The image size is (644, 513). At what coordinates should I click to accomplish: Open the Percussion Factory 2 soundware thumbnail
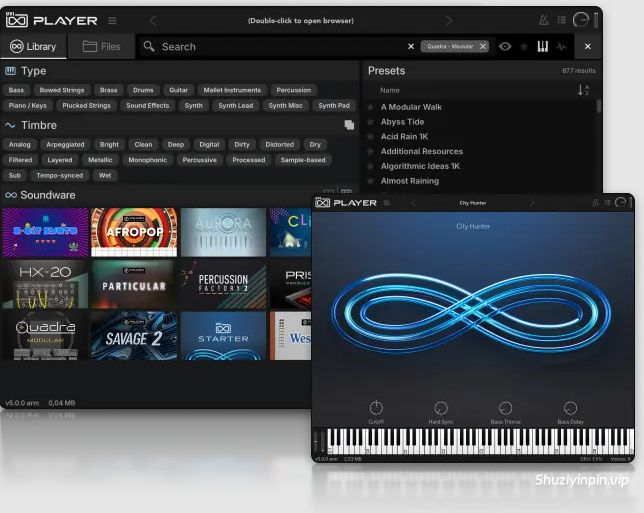point(223,284)
